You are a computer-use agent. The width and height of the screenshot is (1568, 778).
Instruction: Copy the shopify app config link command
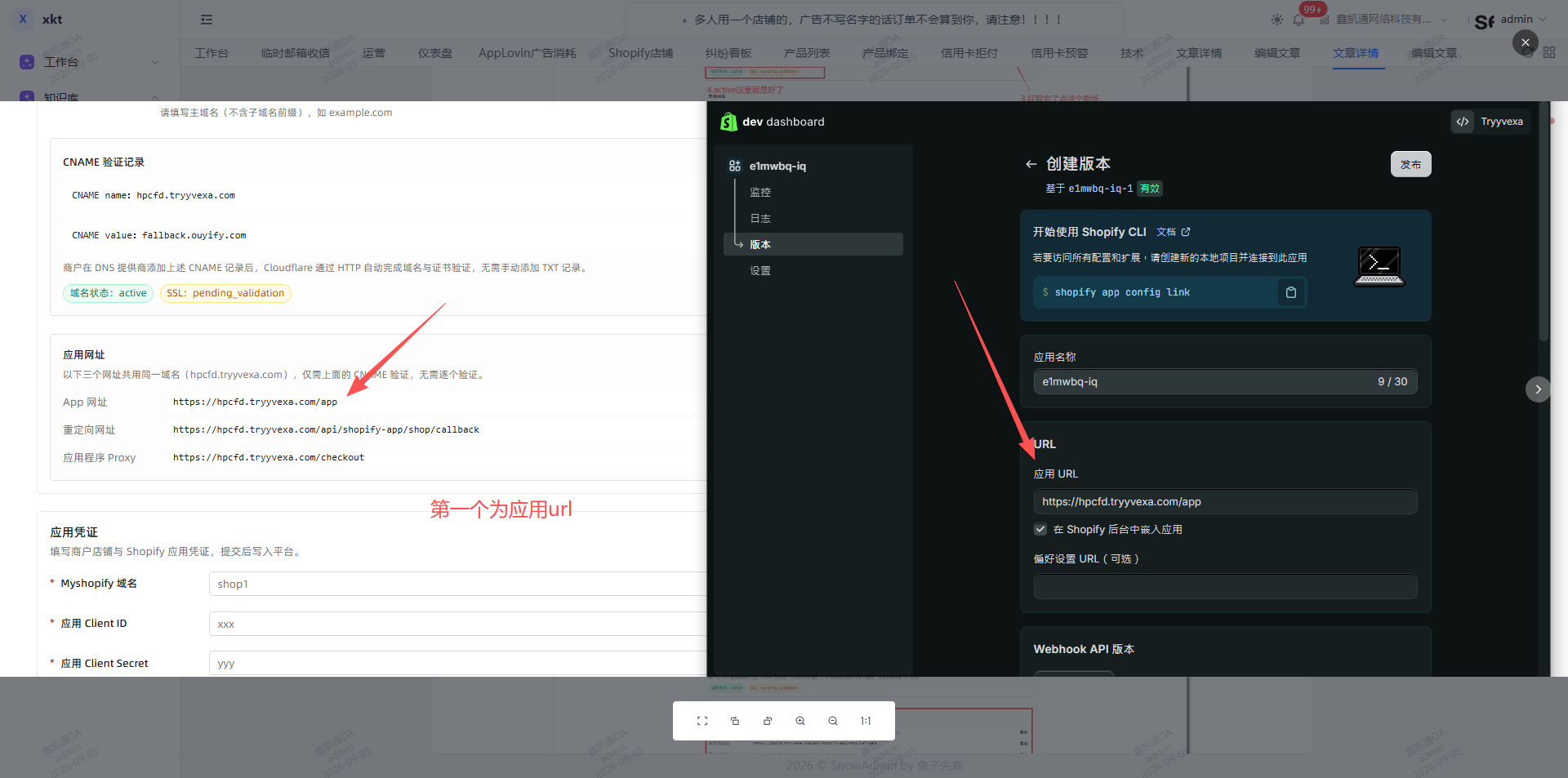pyautogui.click(x=1291, y=292)
